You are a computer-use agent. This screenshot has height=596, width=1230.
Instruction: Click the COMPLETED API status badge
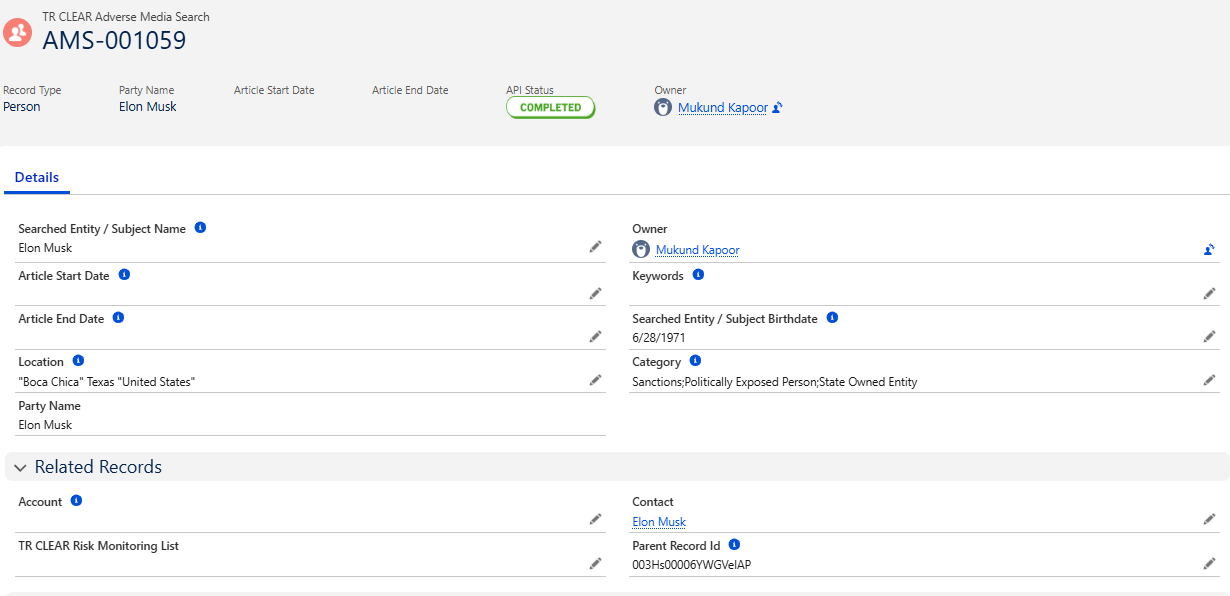[550, 107]
